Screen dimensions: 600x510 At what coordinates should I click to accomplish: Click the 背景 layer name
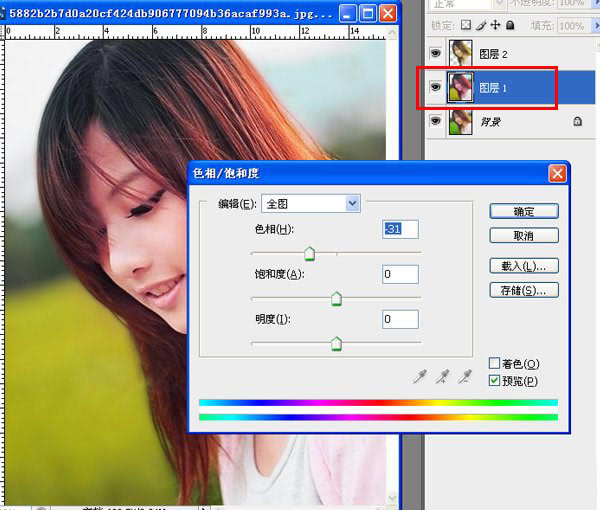click(491, 122)
